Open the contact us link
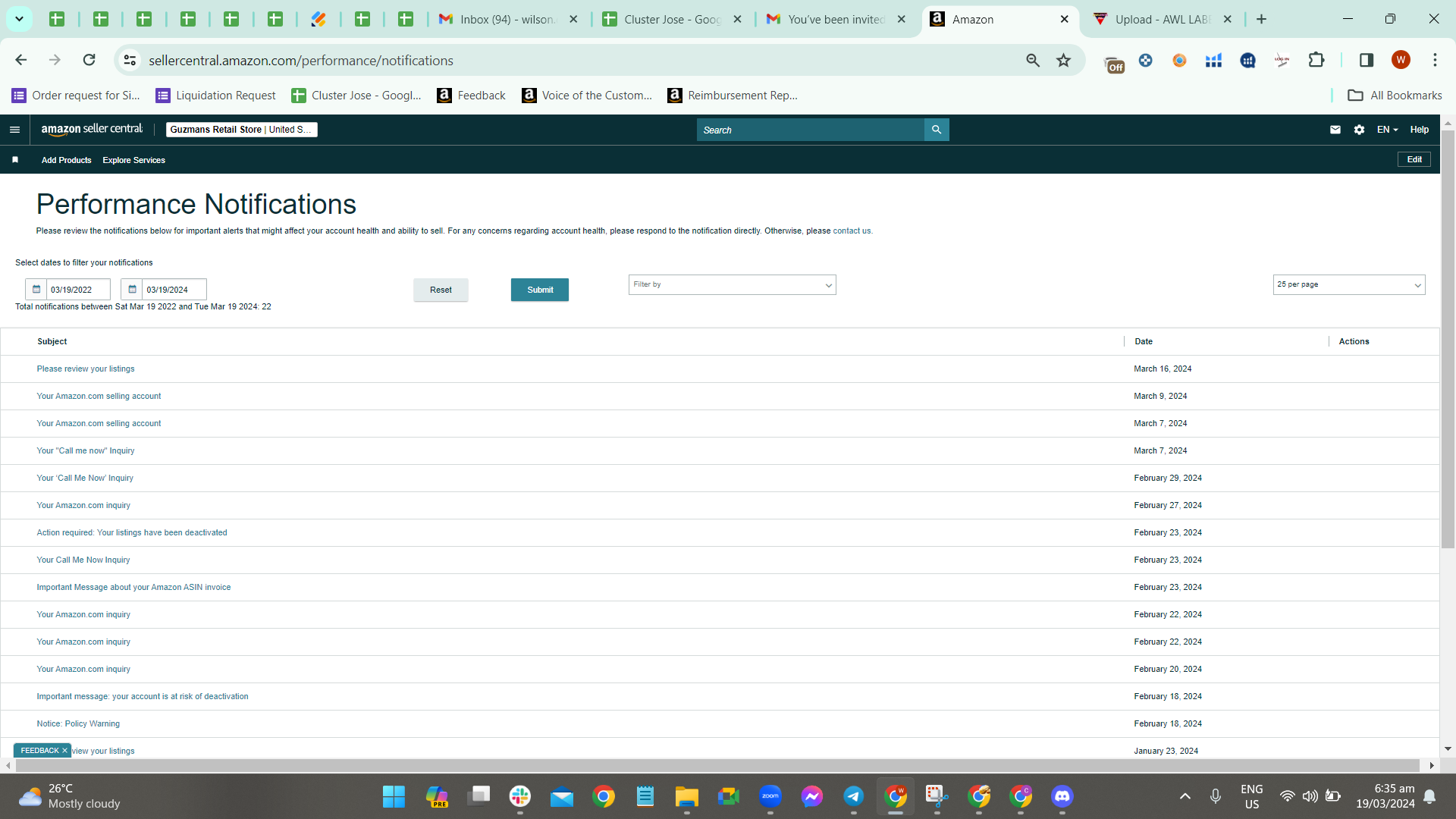 [x=852, y=231]
